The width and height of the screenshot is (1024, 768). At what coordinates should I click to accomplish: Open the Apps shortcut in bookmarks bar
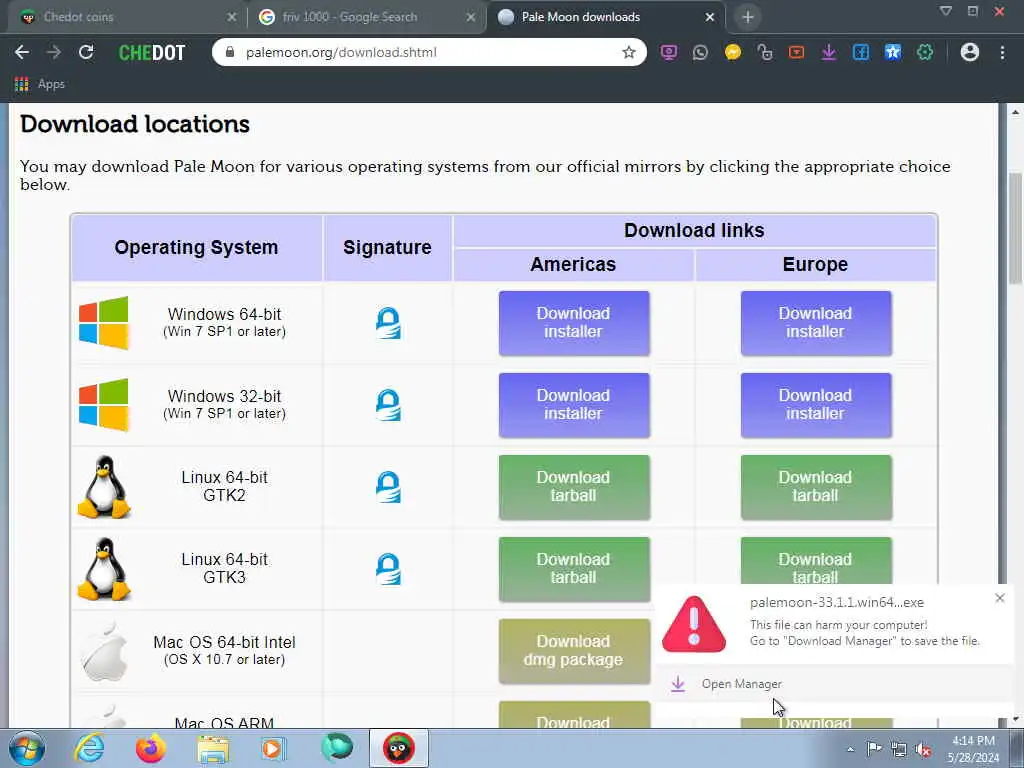tap(40, 84)
